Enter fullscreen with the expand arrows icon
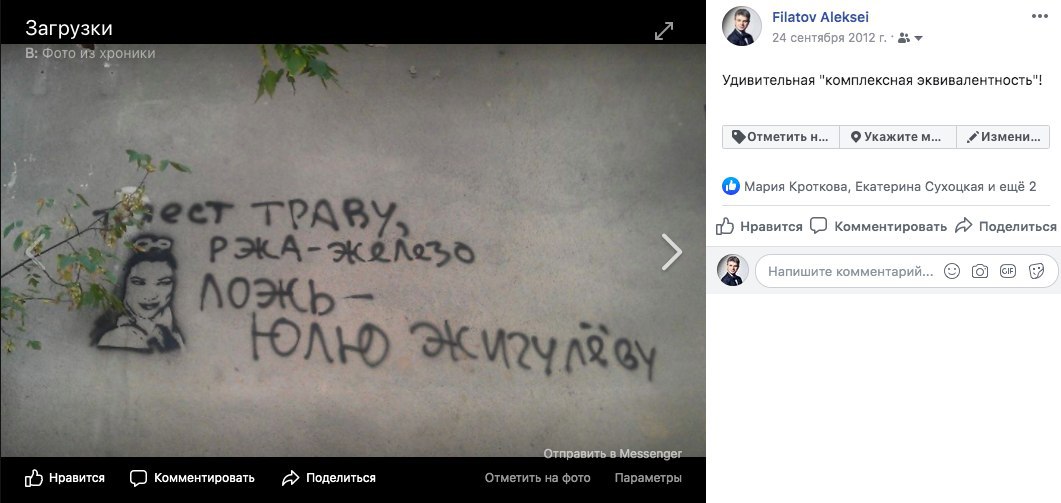 (x=664, y=31)
